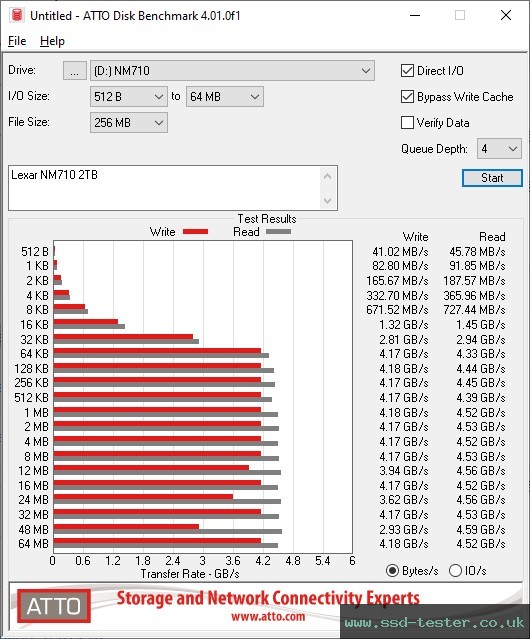Click the 128 KB chart row label

point(31,368)
